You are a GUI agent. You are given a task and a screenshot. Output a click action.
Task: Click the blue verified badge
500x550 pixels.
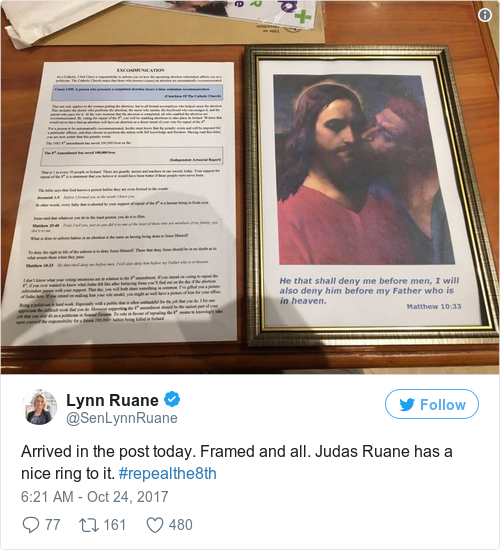click(x=172, y=400)
